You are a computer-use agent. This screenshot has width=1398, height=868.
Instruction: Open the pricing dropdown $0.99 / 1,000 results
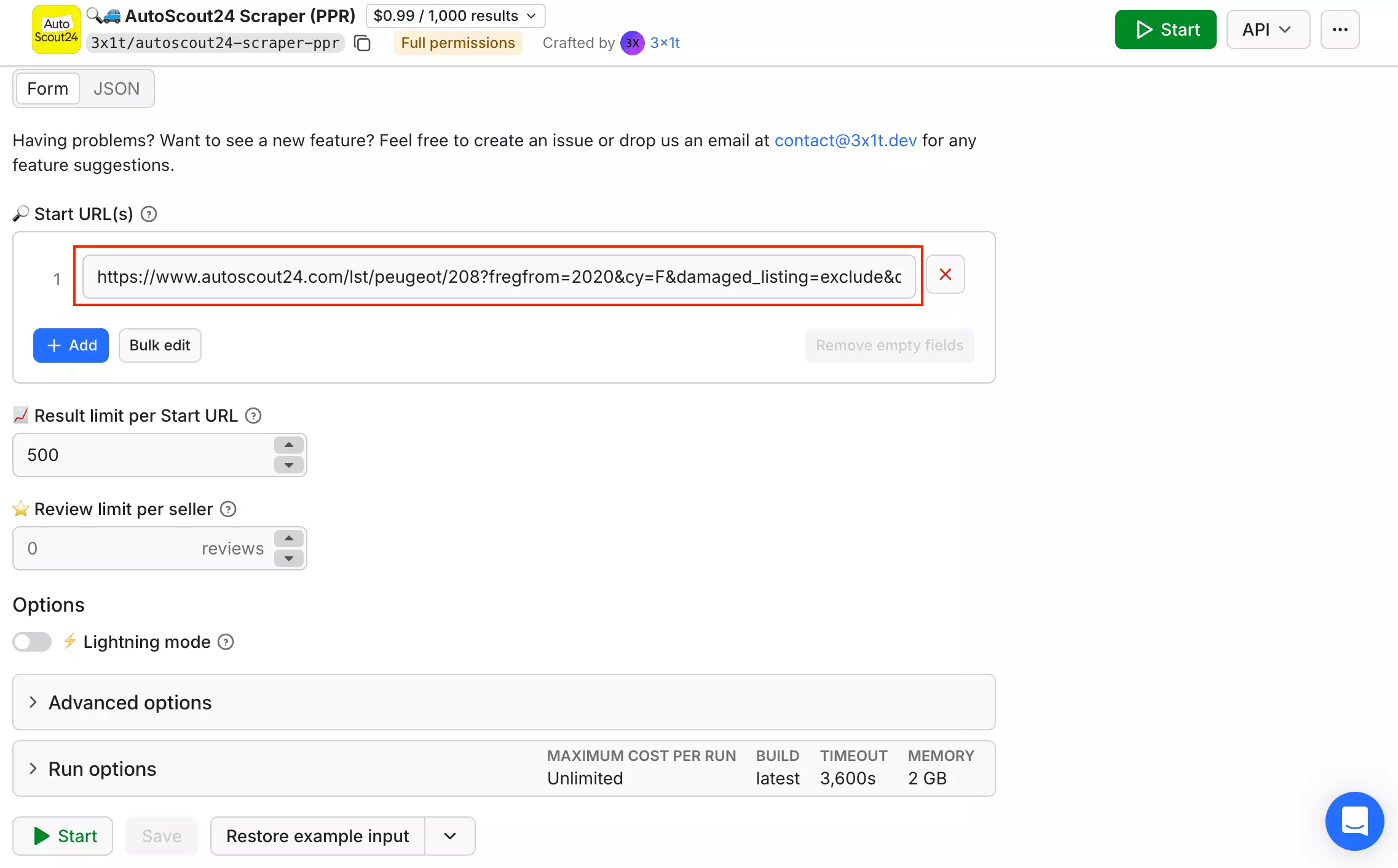pos(456,16)
